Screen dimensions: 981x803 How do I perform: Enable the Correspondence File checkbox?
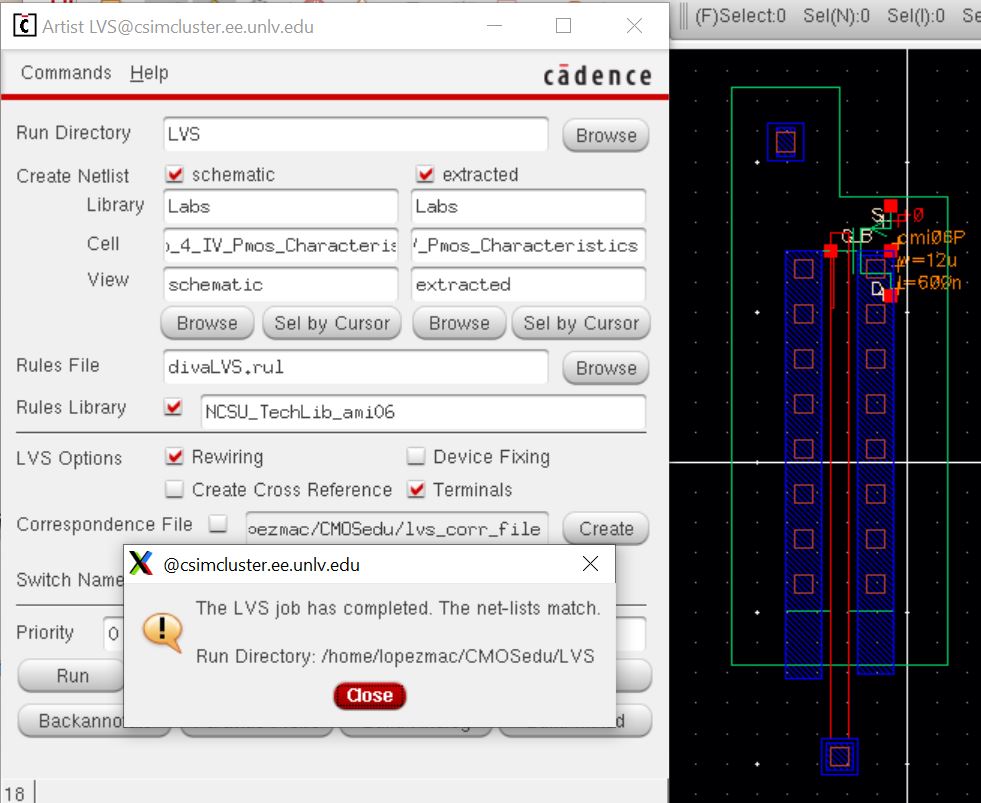[x=217, y=524]
